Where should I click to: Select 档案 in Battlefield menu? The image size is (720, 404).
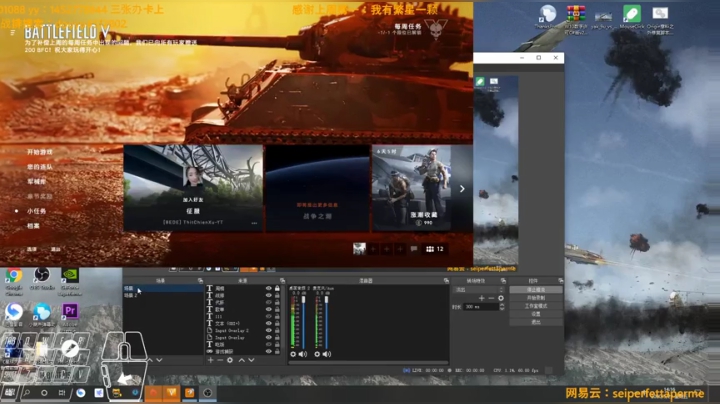33,226
